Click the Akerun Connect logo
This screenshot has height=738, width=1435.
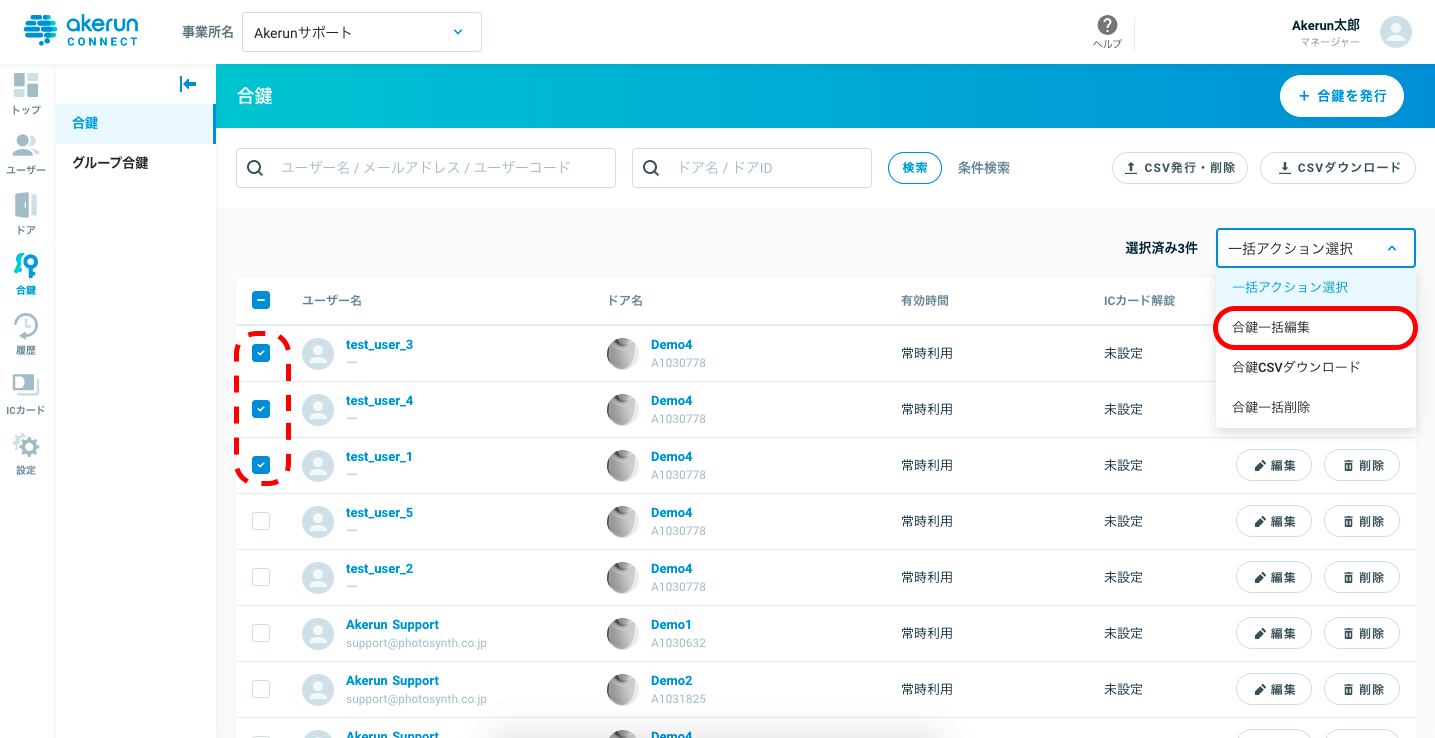[80, 31]
